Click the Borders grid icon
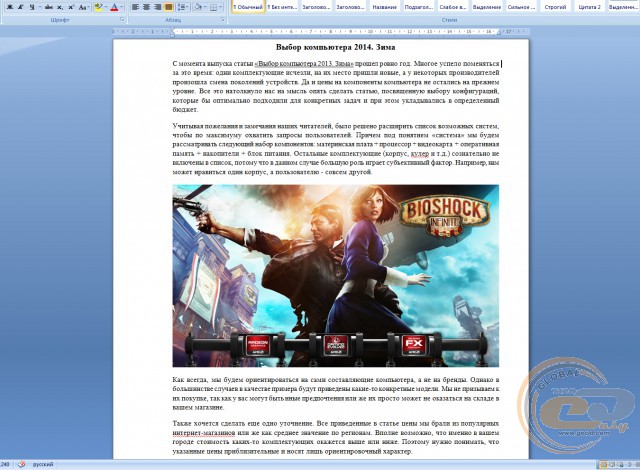Viewport: 640px width, 470px height. click(213, 7)
